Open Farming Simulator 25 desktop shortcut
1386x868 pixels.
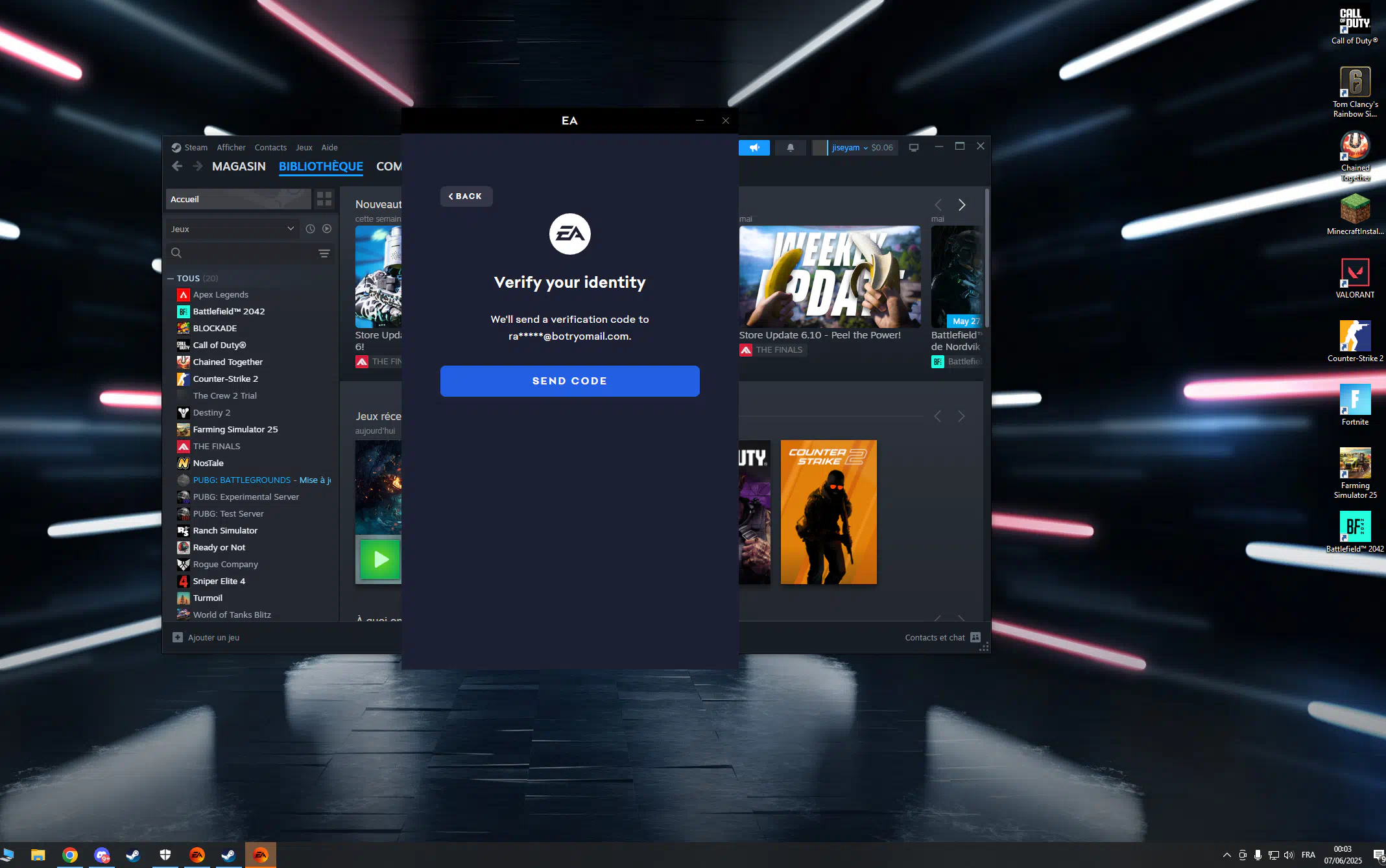pyautogui.click(x=1355, y=473)
